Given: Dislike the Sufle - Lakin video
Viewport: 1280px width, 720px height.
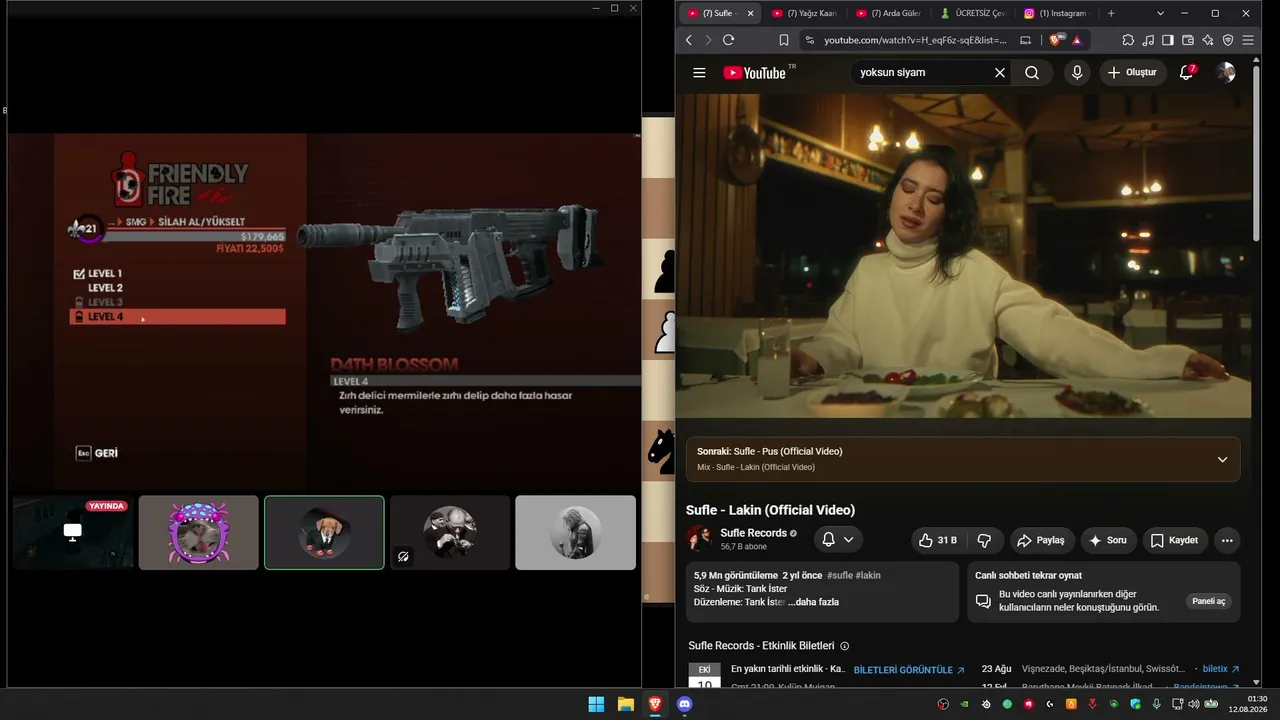Looking at the screenshot, I should point(984,540).
